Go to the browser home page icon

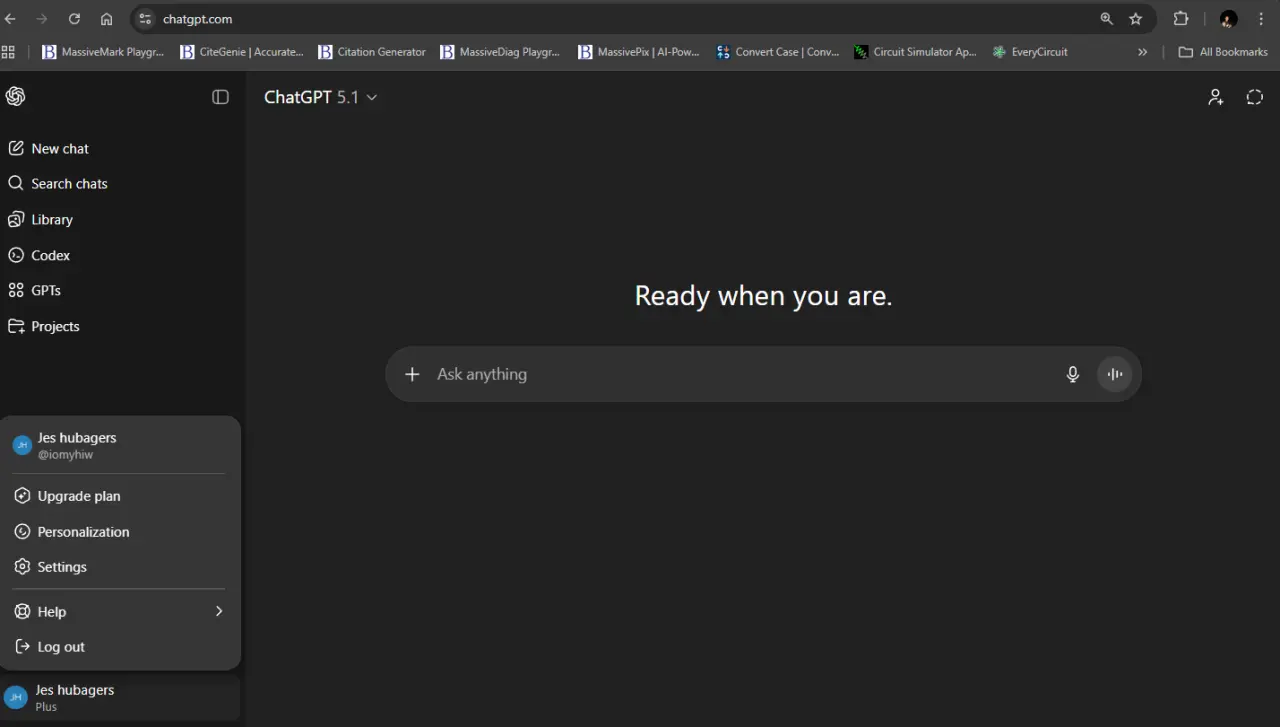tap(106, 19)
